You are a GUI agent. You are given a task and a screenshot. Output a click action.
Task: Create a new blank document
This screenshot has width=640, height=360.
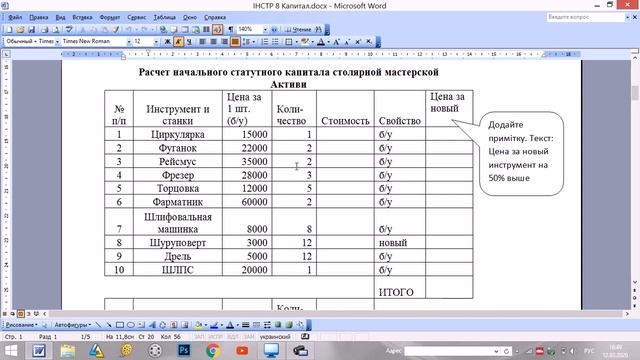9,29
